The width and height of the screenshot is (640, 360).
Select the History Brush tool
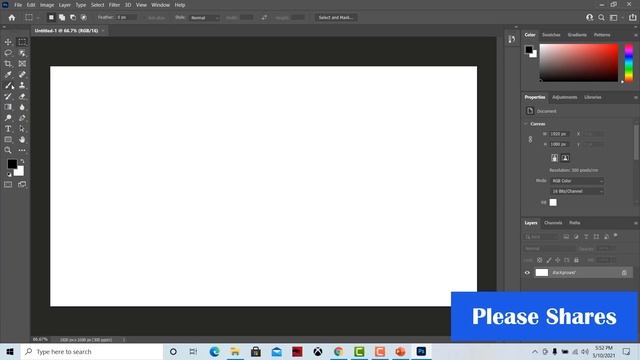click(8, 96)
